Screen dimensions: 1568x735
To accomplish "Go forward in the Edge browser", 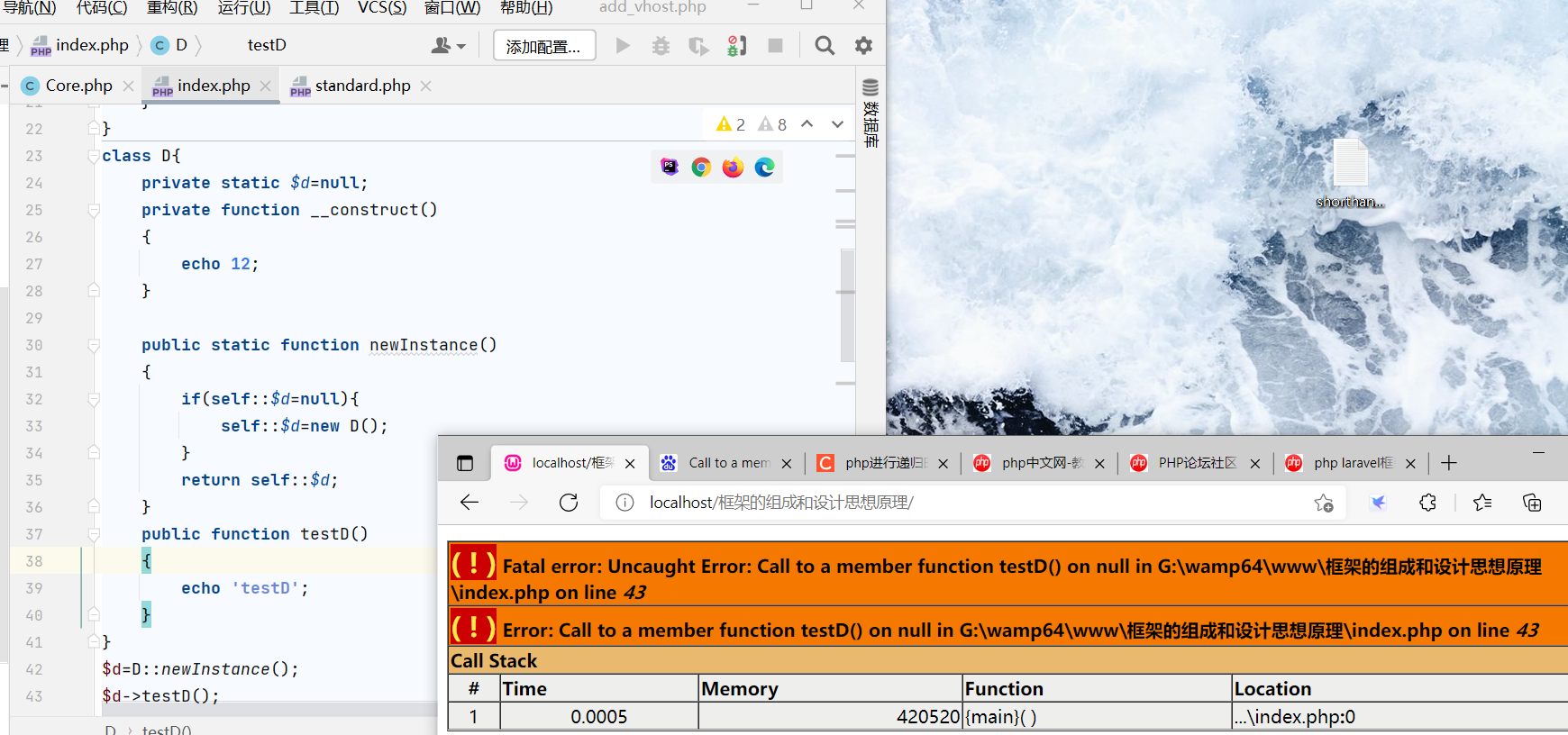I will [x=519, y=503].
